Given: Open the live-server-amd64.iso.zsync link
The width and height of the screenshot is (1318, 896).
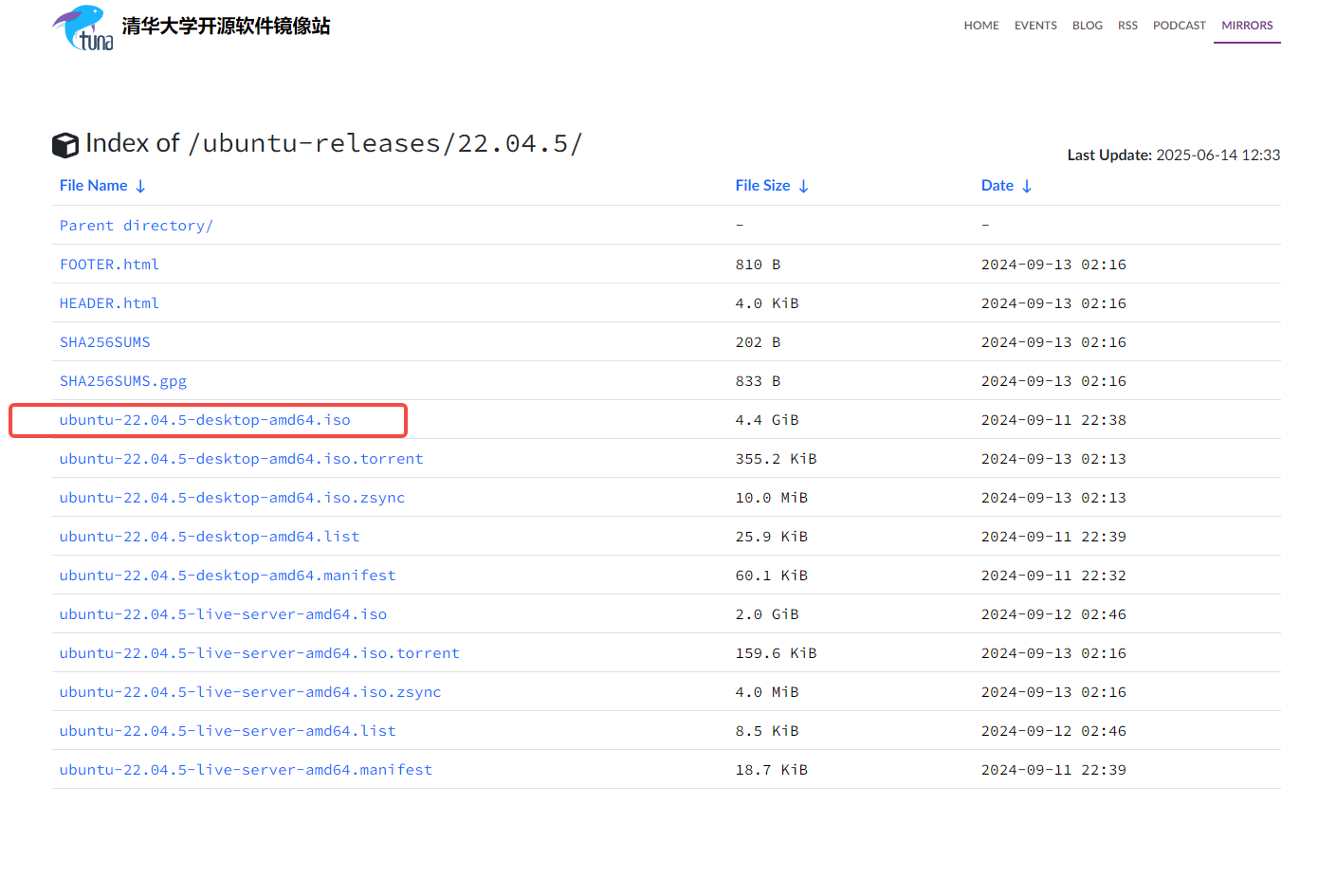Looking at the screenshot, I should point(250,692).
